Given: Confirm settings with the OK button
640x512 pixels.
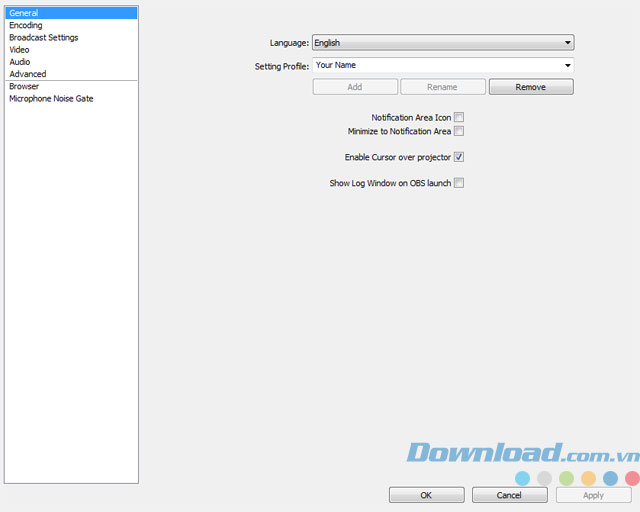Looking at the screenshot, I should click(x=427, y=495).
